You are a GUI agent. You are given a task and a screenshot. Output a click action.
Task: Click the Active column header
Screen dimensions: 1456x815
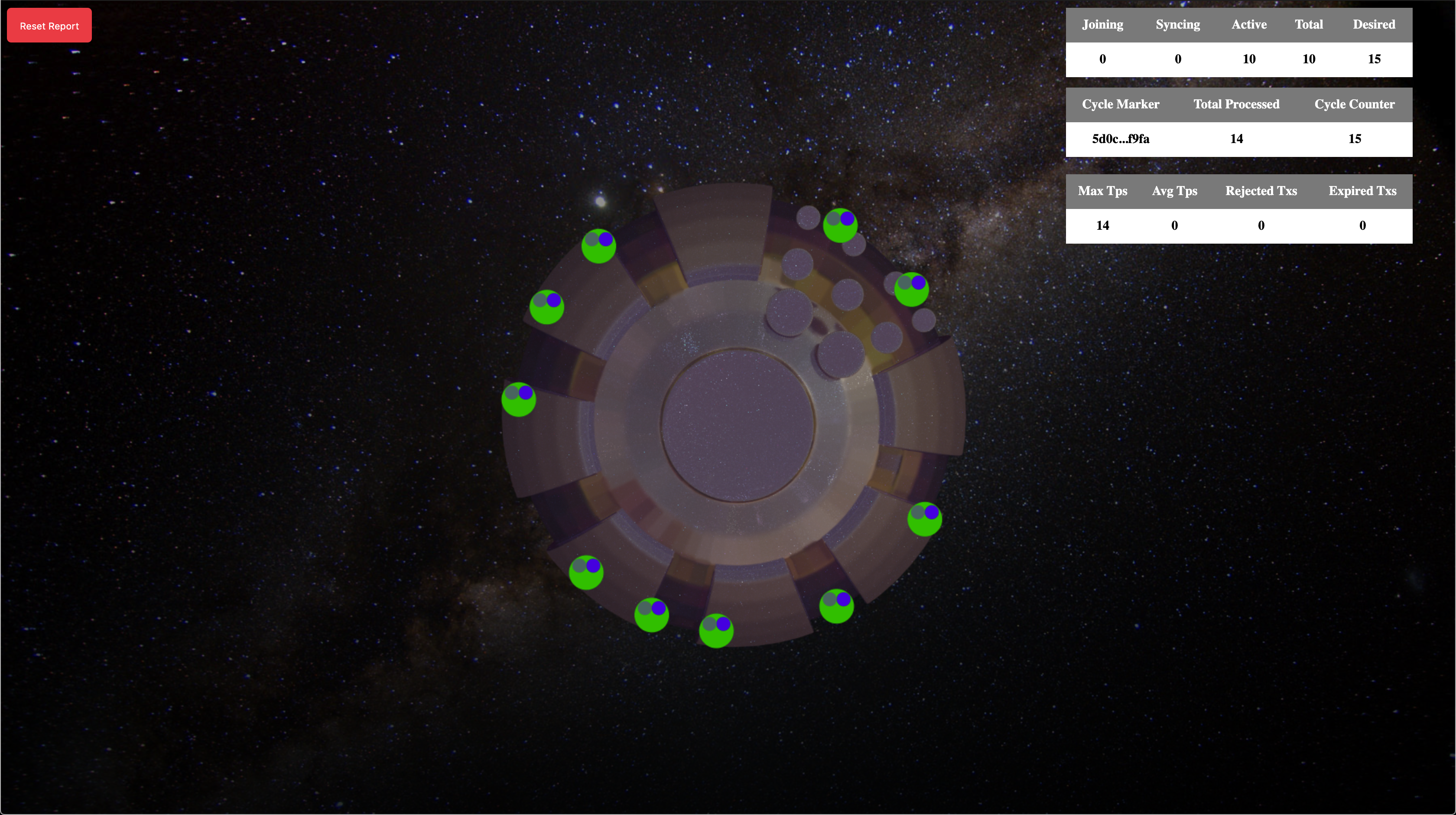[x=1248, y=25]
